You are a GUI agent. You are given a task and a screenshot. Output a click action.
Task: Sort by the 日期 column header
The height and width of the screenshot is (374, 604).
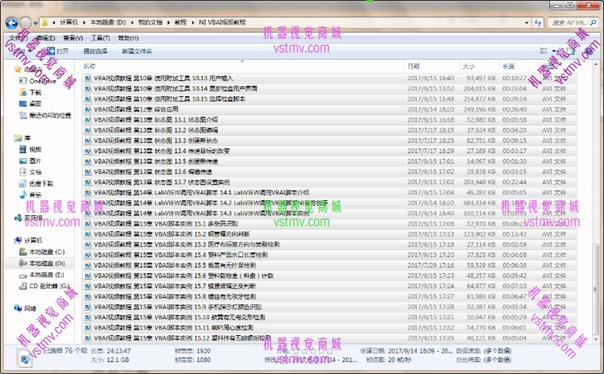413,66
